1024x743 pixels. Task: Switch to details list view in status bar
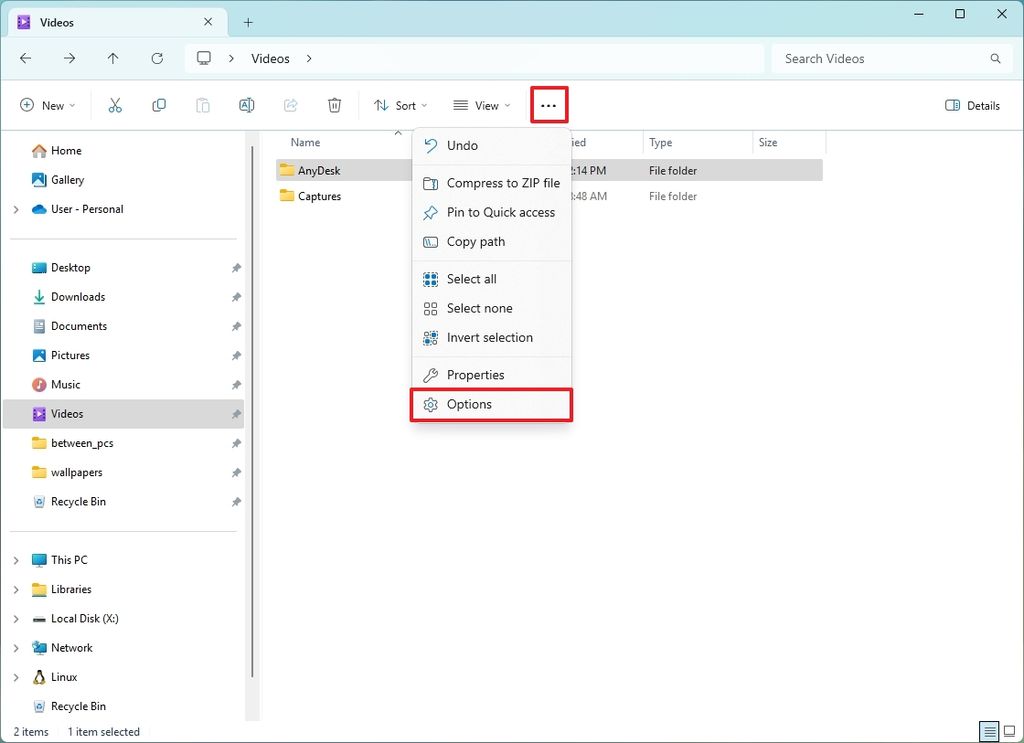[x=990, y=731]
